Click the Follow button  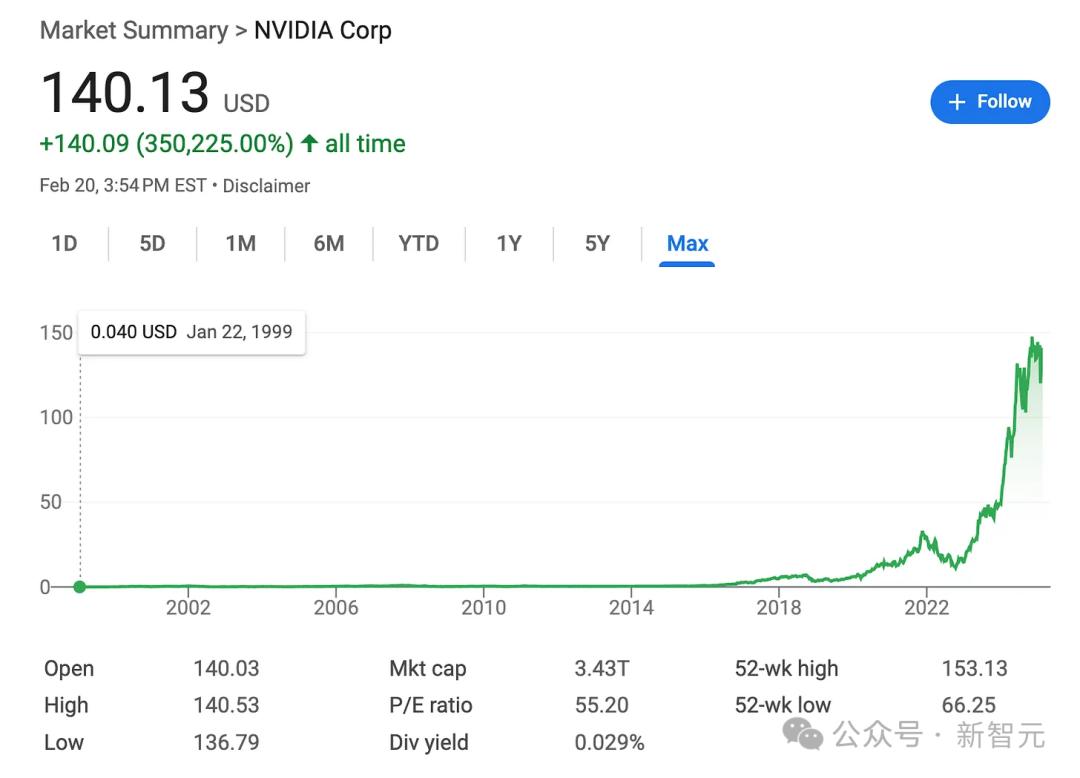(x=989, y=102)
